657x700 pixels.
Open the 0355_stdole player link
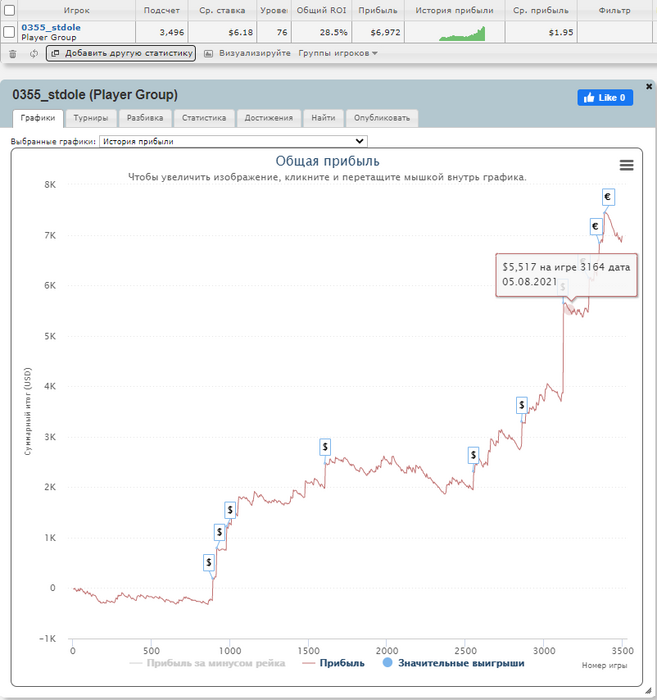tap(51, 27)
